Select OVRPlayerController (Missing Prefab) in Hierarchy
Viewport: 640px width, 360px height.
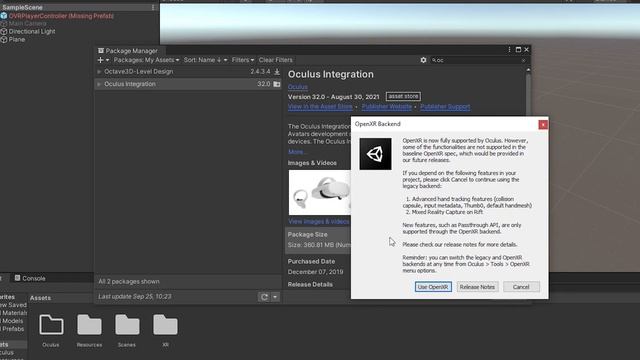pos(61,16)
